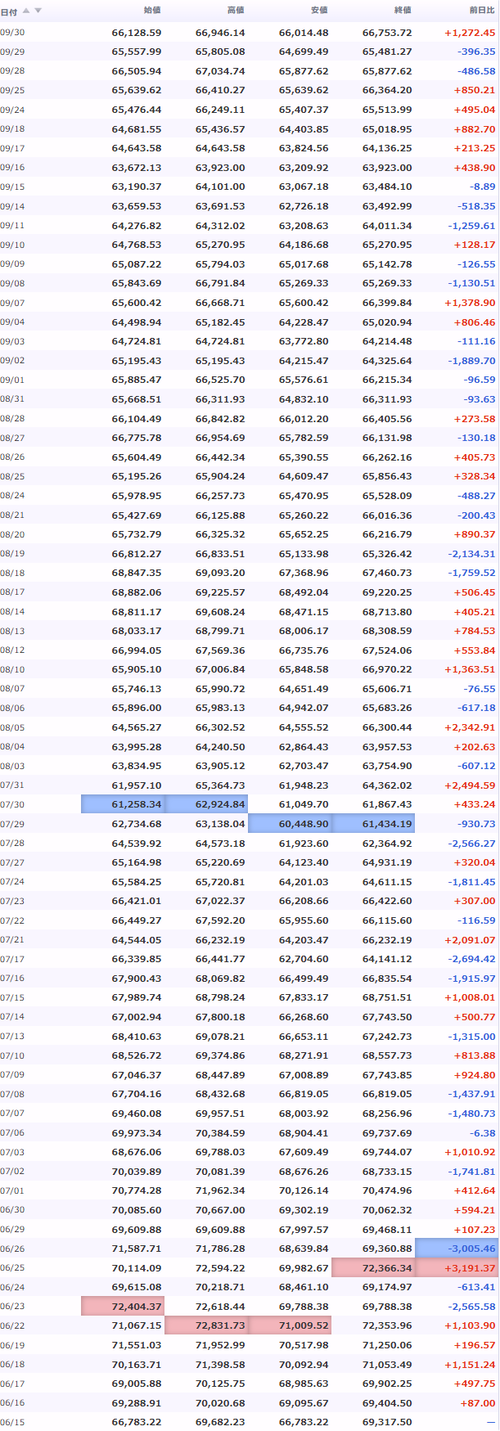Select the closing price 66,422.60
The image size is (500, 1431).
point(387,900)
